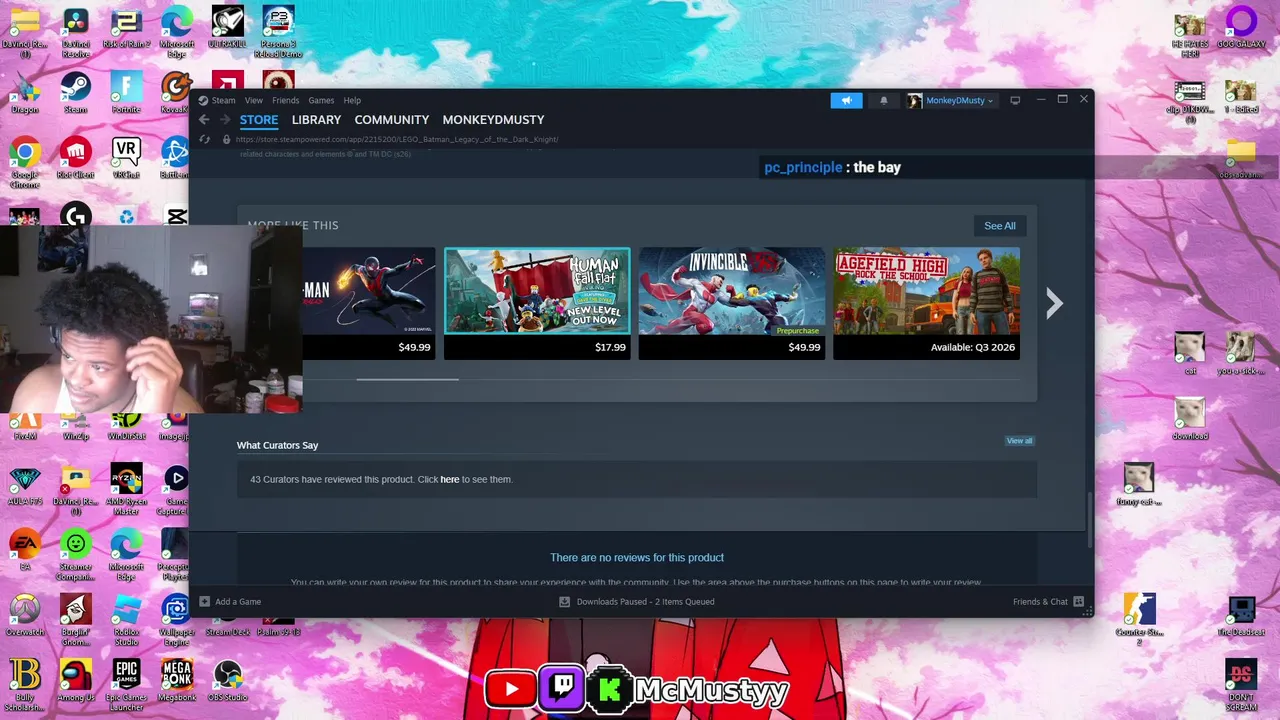The width and height of the screenshot is (1280, 720).
Task: Click Add a Game in Steam
Action: click(230, 602)
